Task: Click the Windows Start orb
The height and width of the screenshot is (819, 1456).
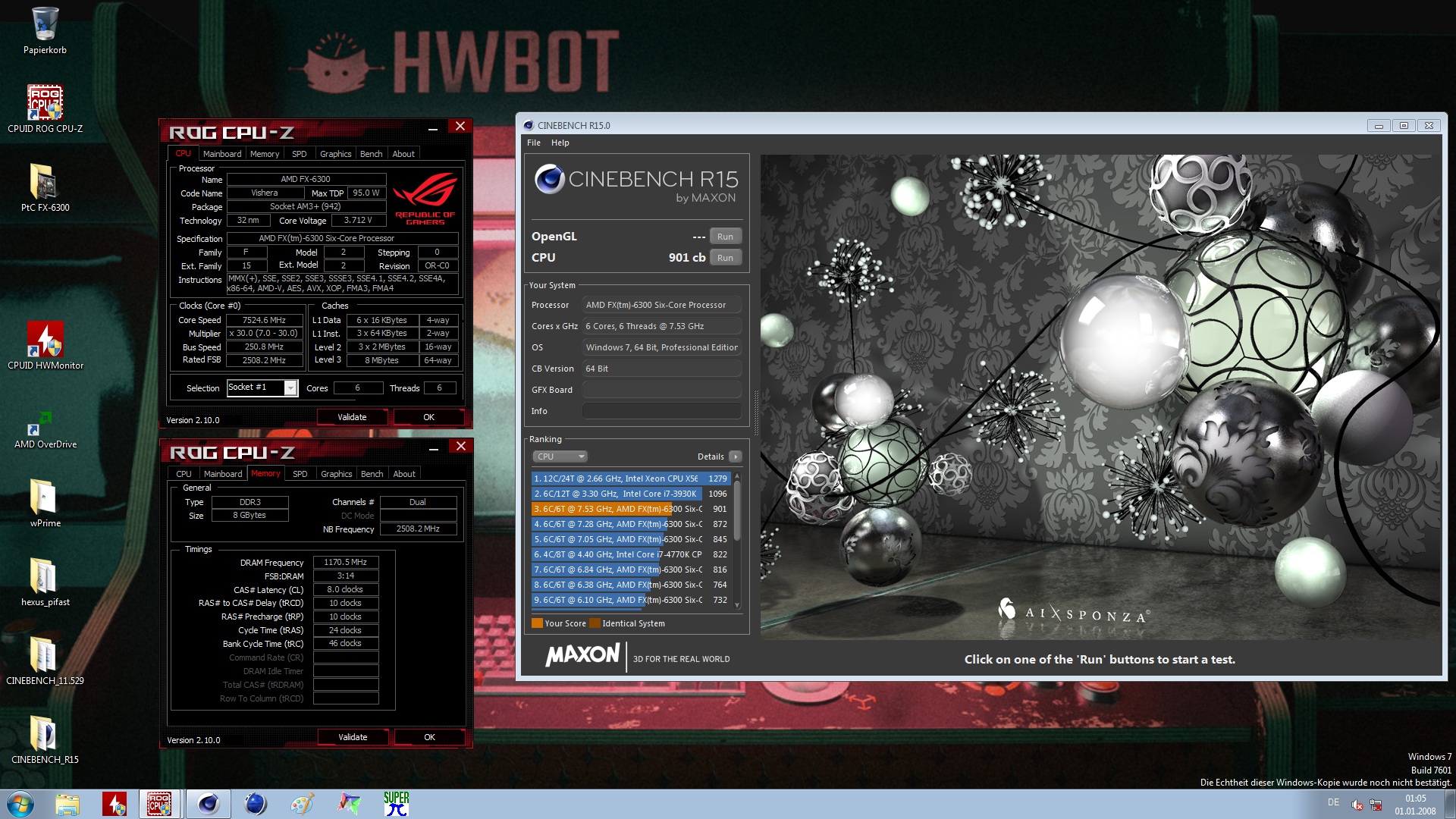Action: pos(20,804)
